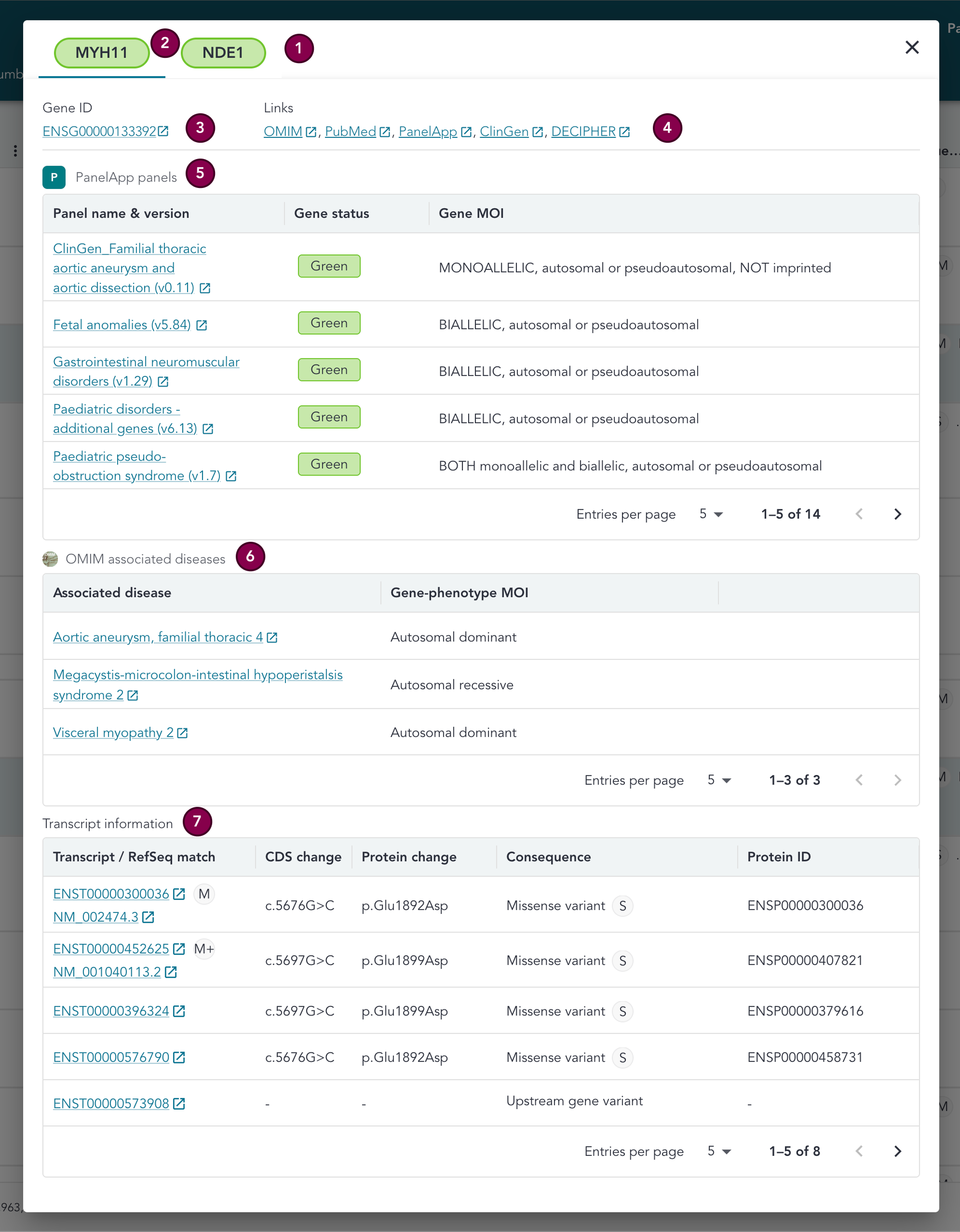Click the external link icon after ENSG00000133392
Screen dimensions: 960x1232
[163, 132]
